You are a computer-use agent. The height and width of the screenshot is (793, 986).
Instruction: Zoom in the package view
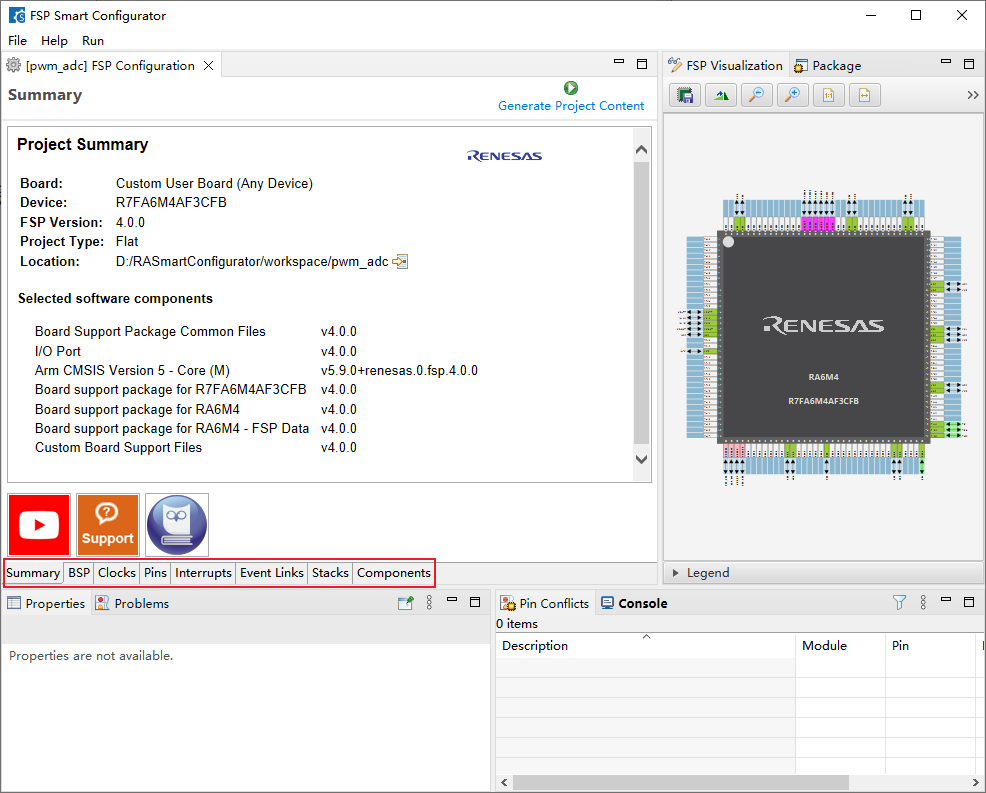click(792, 95)
